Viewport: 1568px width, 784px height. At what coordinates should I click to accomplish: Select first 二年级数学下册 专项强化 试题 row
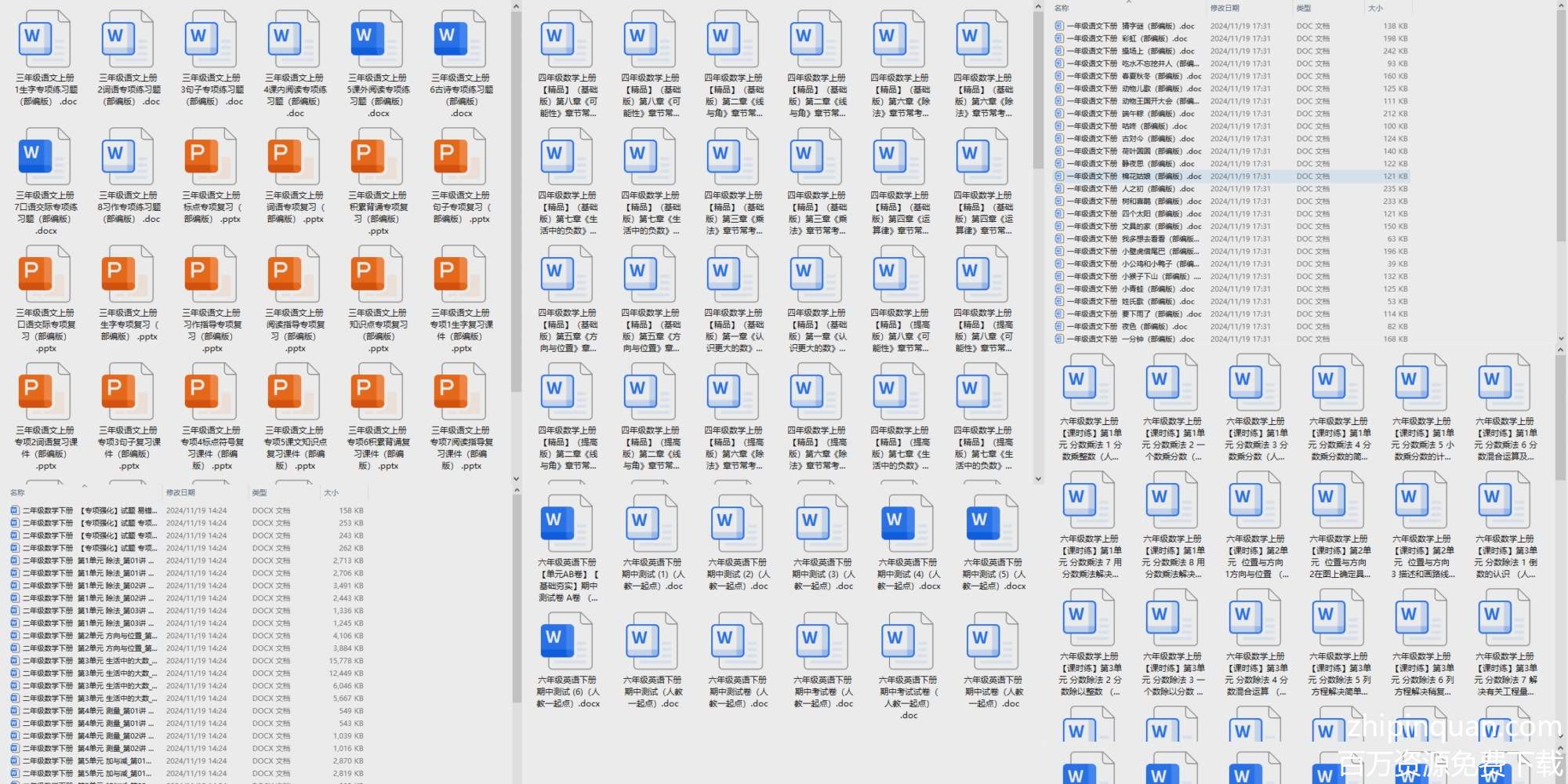click(86, 510)
